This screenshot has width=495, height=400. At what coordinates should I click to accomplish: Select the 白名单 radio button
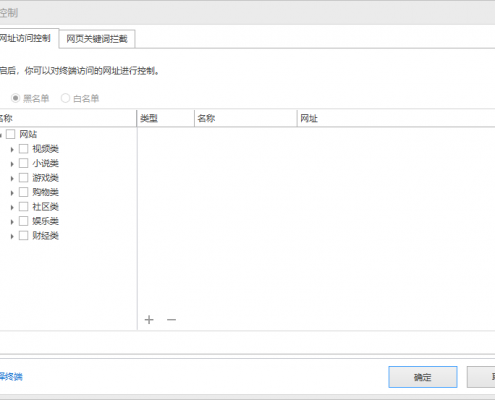[65, 98]
